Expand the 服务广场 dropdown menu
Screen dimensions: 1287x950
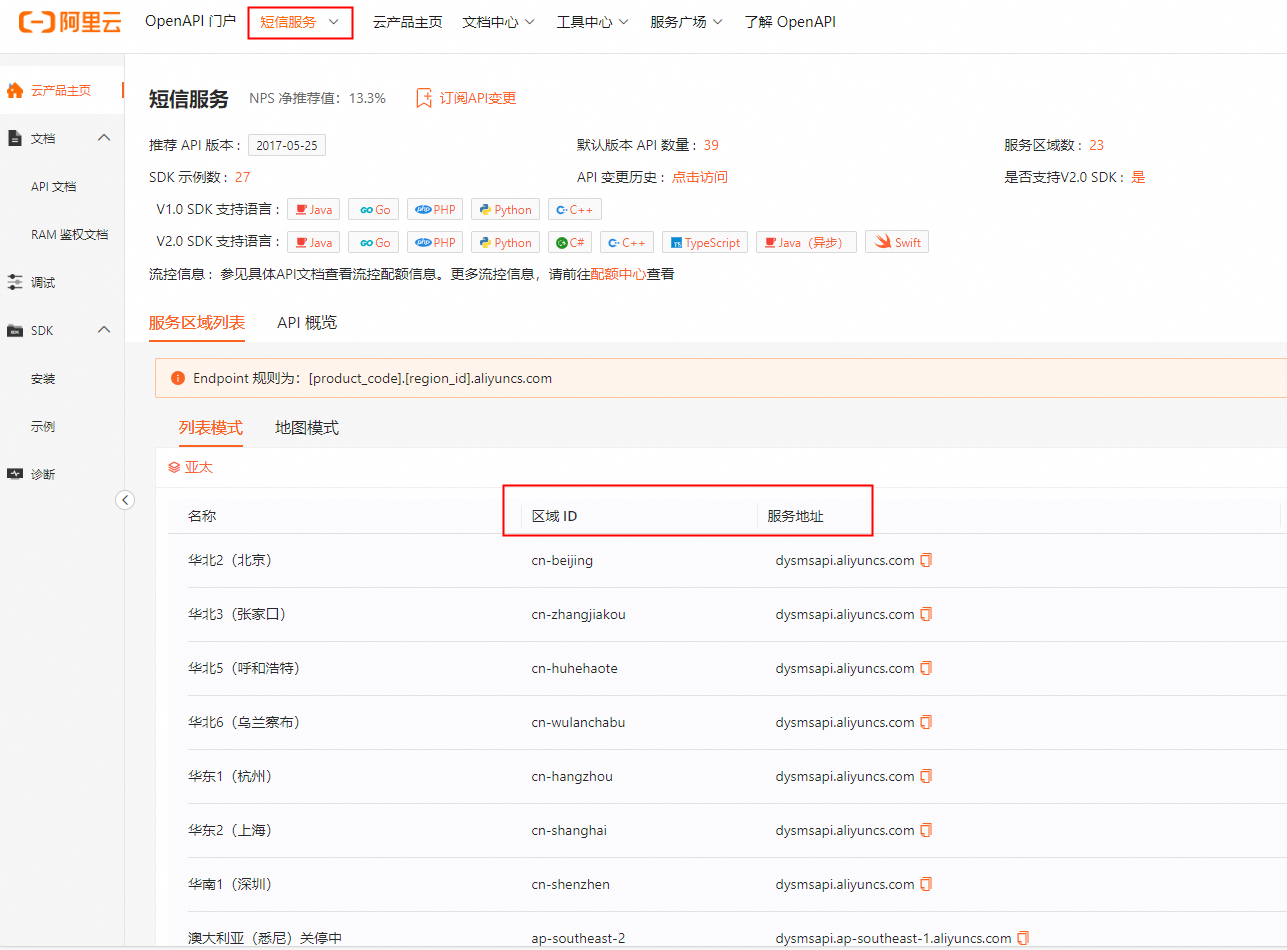point(686,22)
